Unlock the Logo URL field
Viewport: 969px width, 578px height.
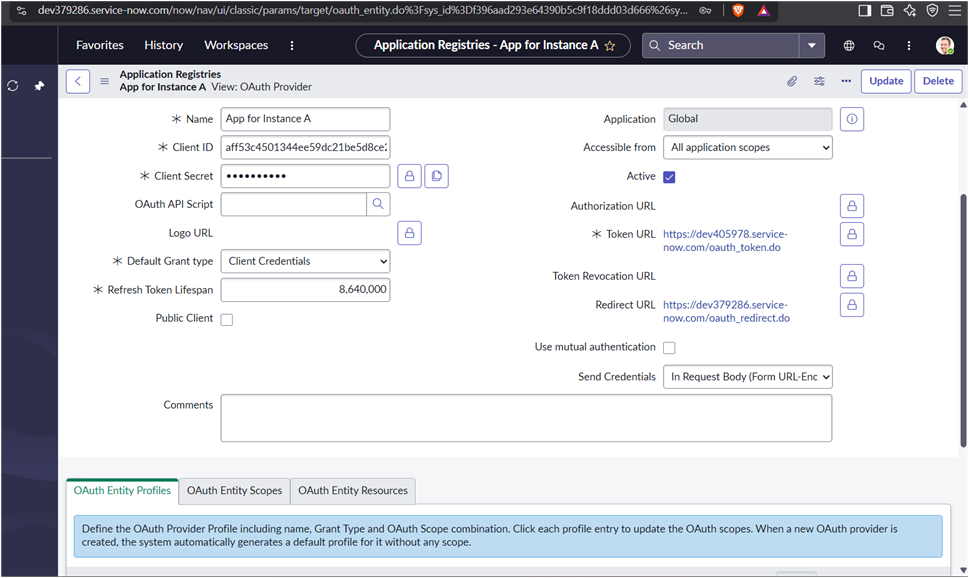409,233
